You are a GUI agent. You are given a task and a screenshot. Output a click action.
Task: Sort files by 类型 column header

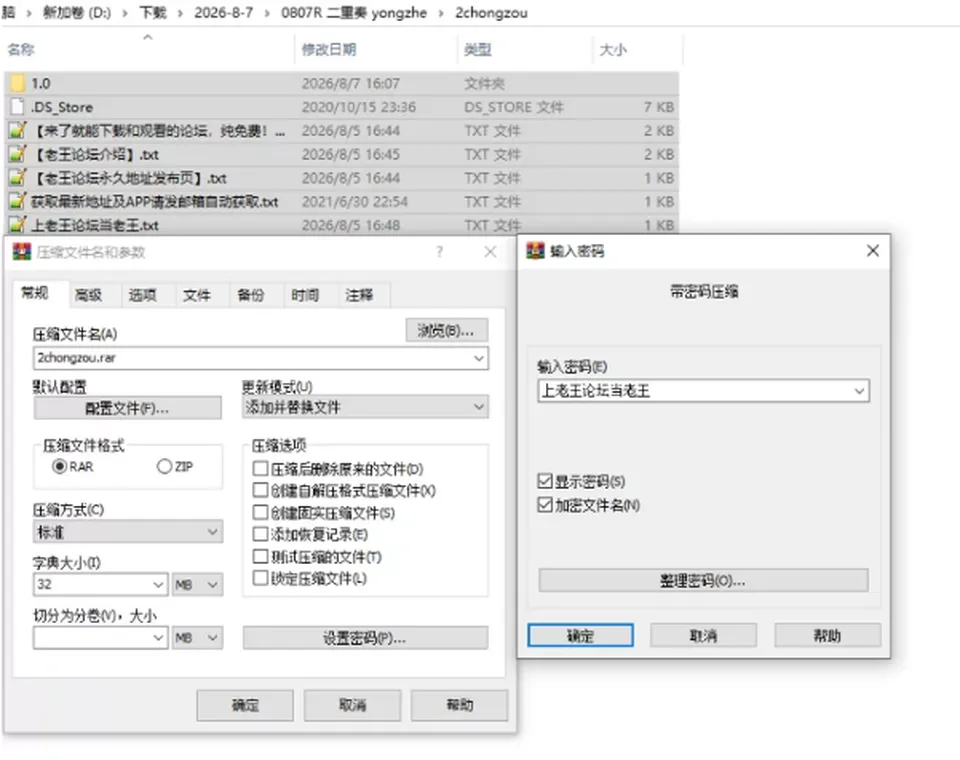click(478, 50)
